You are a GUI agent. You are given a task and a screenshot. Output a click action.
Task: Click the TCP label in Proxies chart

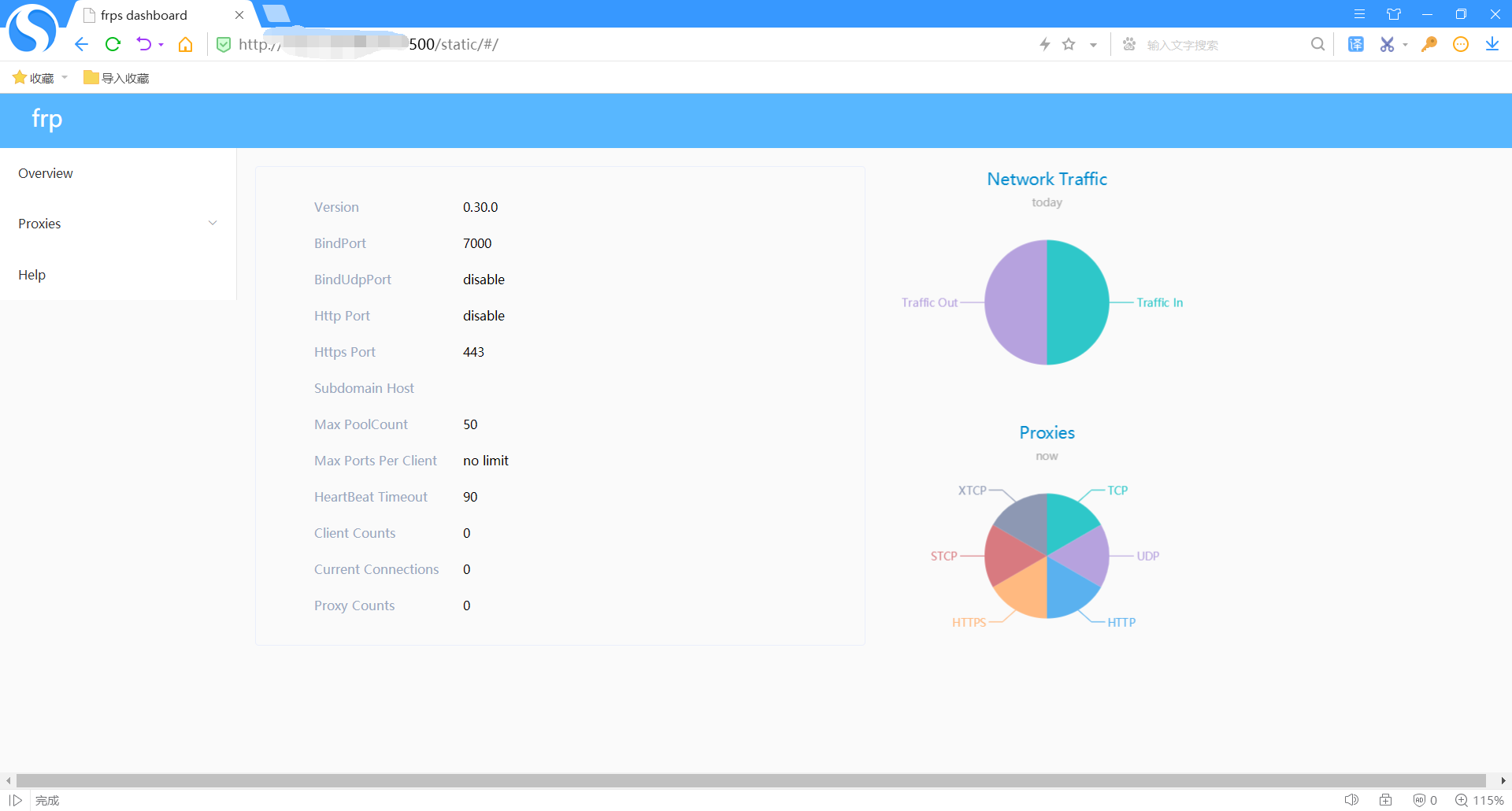tap(1117, 490)
